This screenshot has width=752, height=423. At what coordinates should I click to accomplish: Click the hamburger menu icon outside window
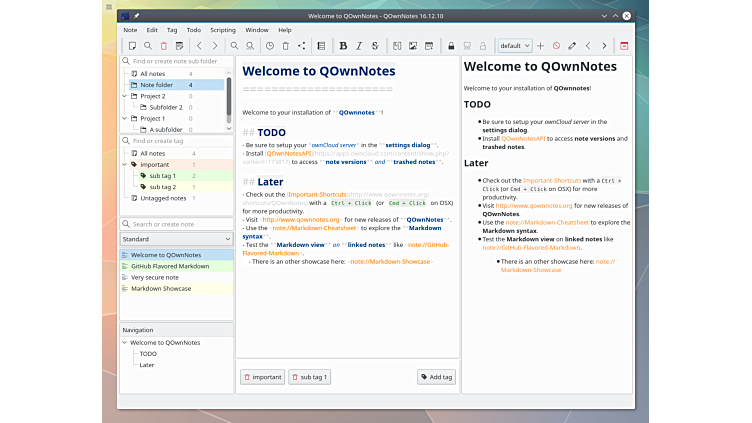(109, 7)
